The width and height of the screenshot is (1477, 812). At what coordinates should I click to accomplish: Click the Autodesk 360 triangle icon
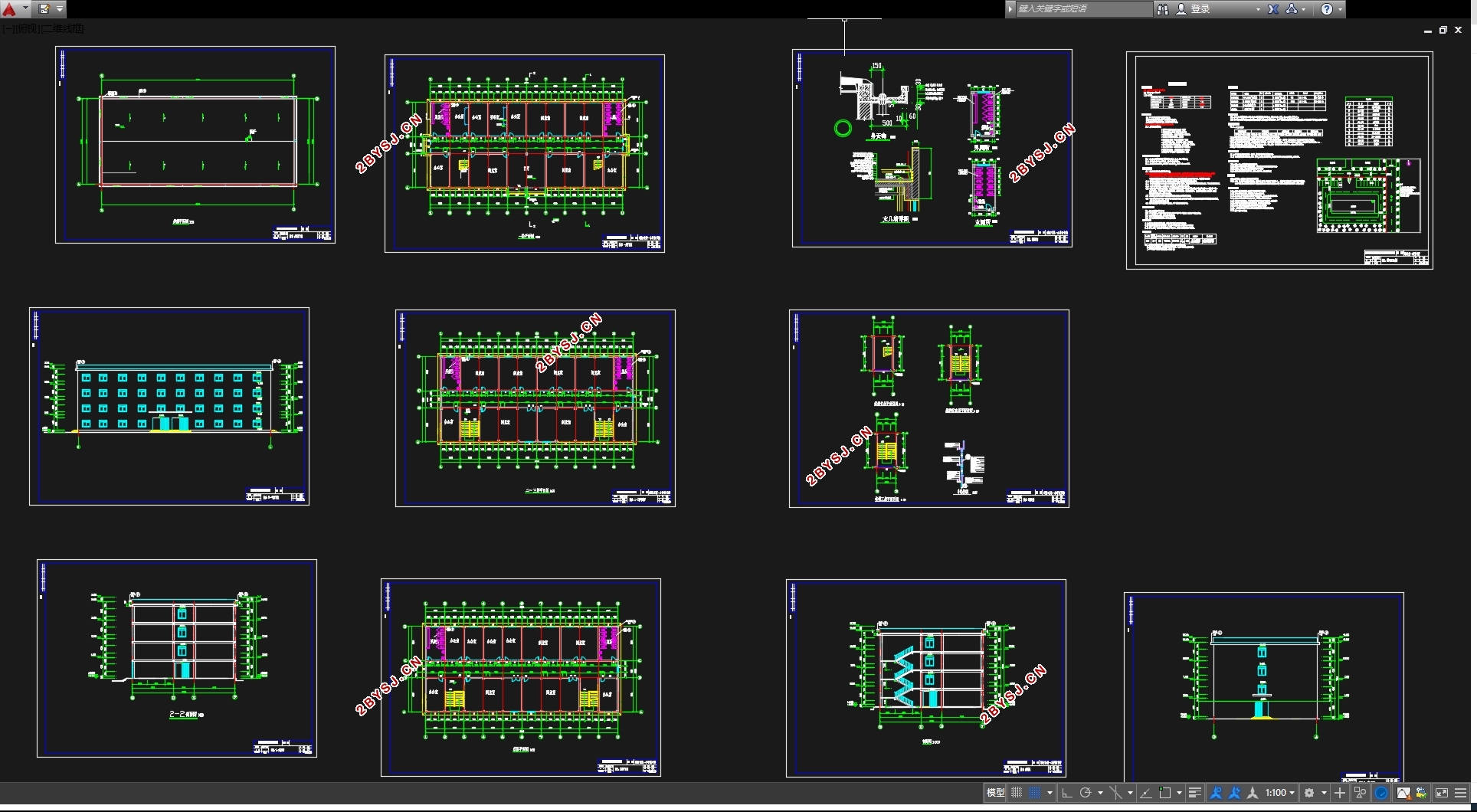[1292, 9]
